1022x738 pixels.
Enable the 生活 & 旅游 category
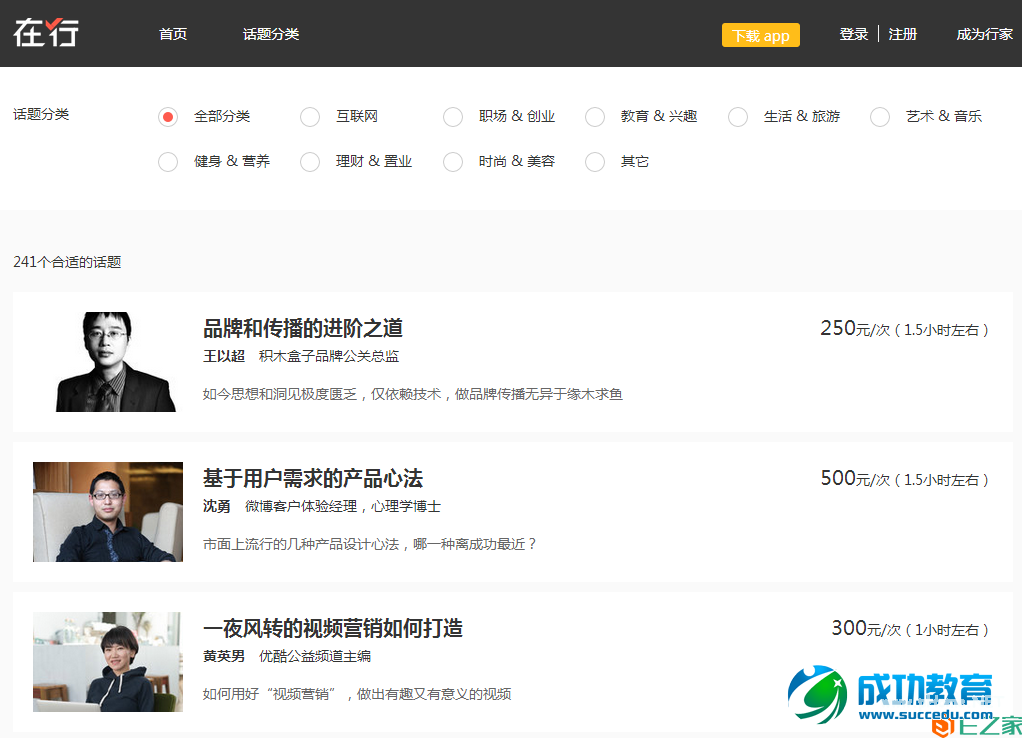coord(737,116)
